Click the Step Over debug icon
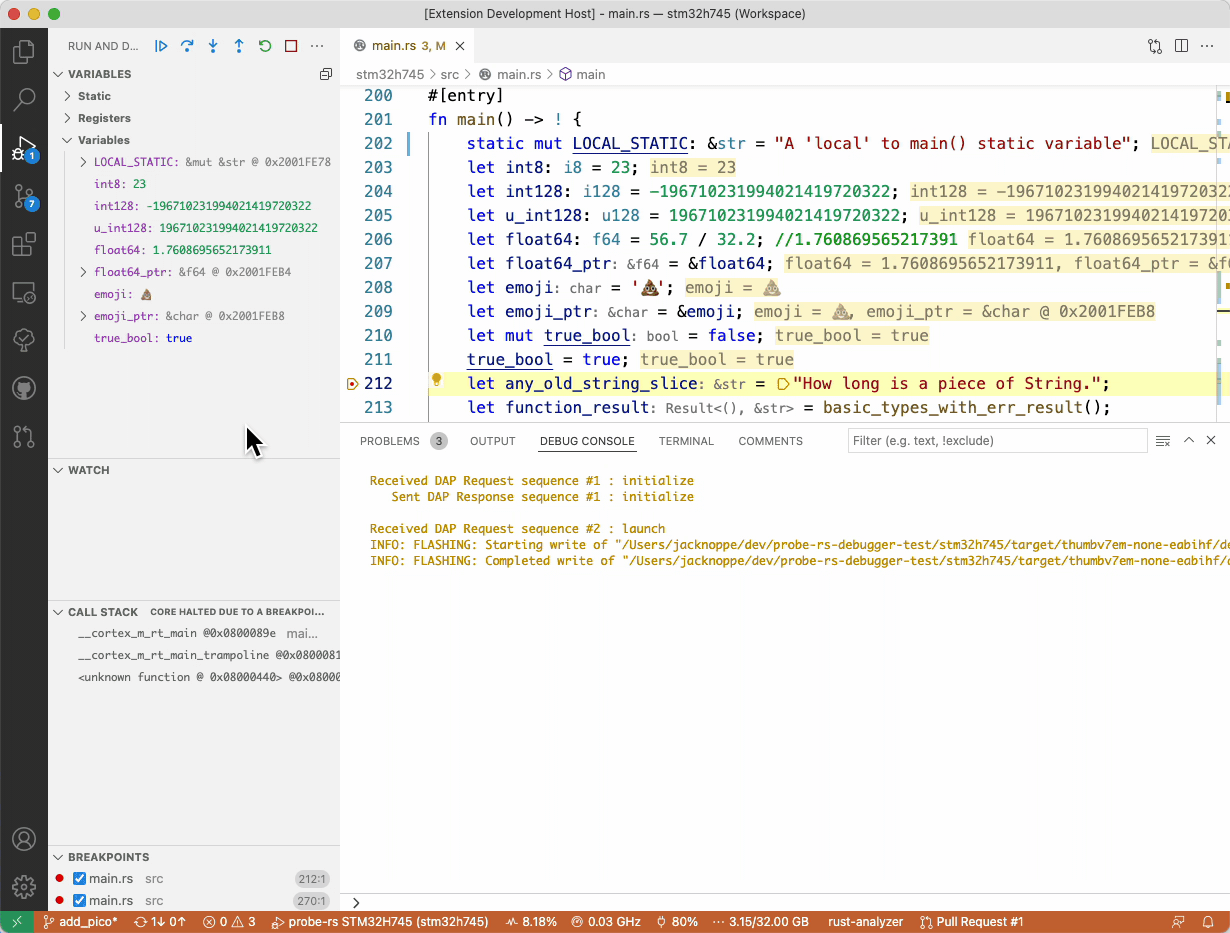 click(x=187, y=46)
